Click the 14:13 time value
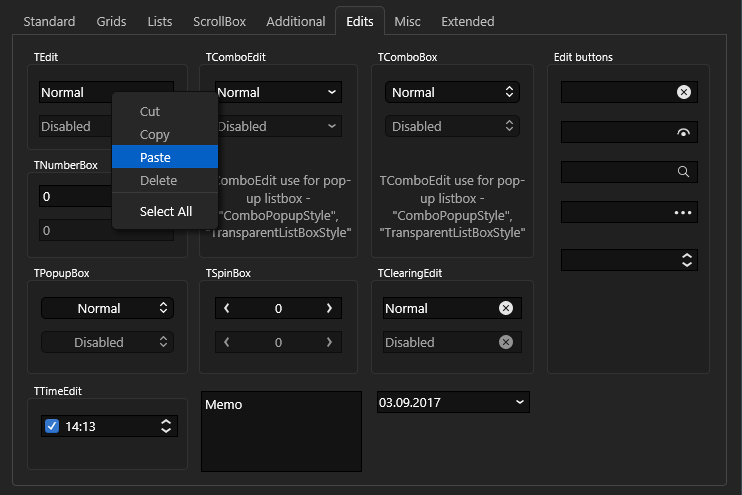Screen dimensions: 742x495 (x=80, y=426)
